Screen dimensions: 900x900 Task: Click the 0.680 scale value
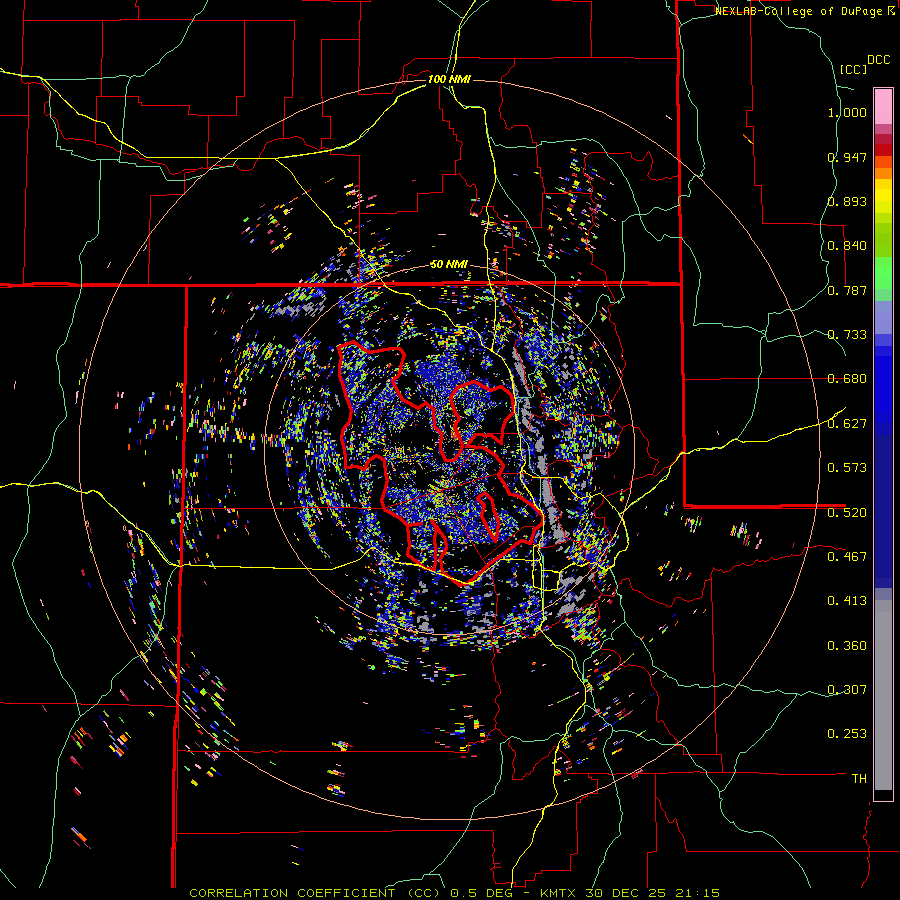(x=847, y=379)
